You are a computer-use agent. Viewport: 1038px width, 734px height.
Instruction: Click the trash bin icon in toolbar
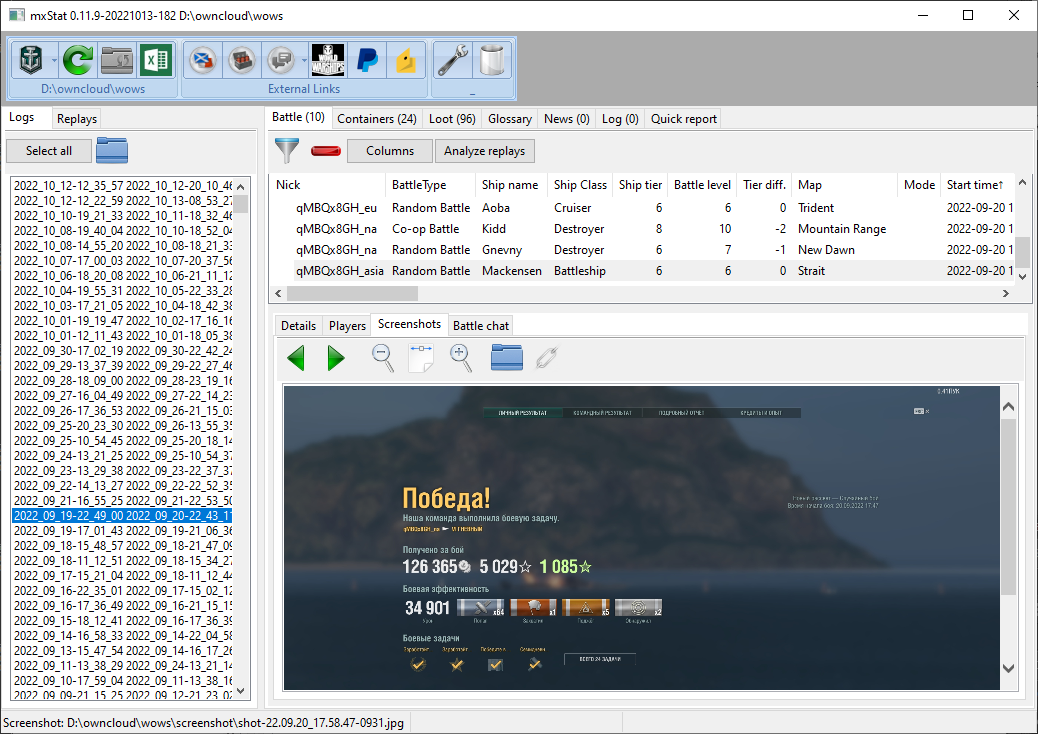(x=492, y=60)
